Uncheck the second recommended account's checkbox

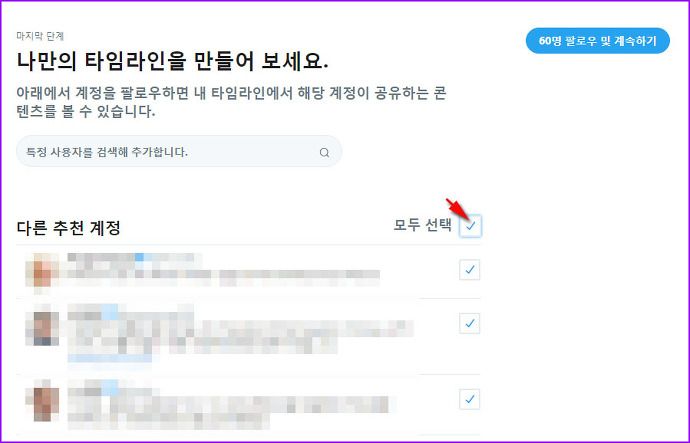[x=470, y=323]
